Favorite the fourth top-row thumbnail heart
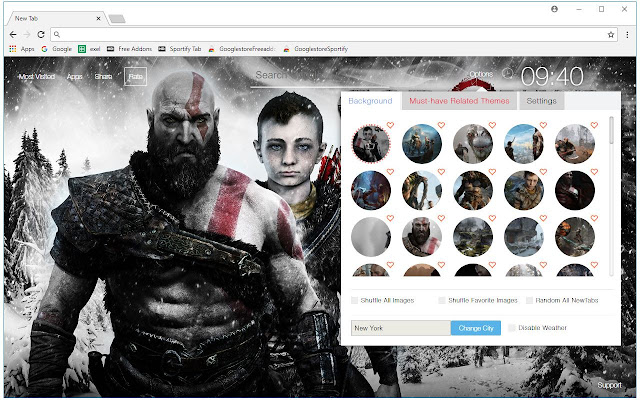 click(543, 125)
